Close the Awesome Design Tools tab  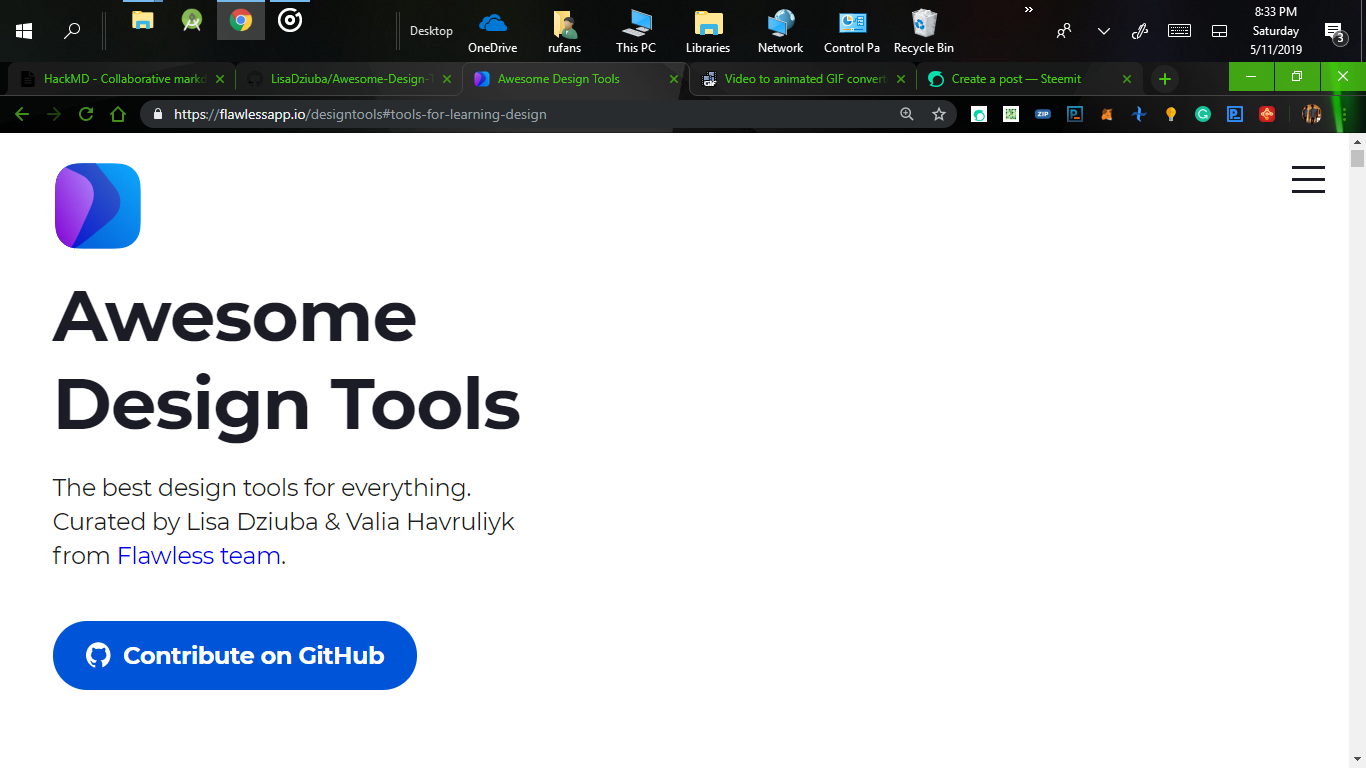(x=674, y=79)
